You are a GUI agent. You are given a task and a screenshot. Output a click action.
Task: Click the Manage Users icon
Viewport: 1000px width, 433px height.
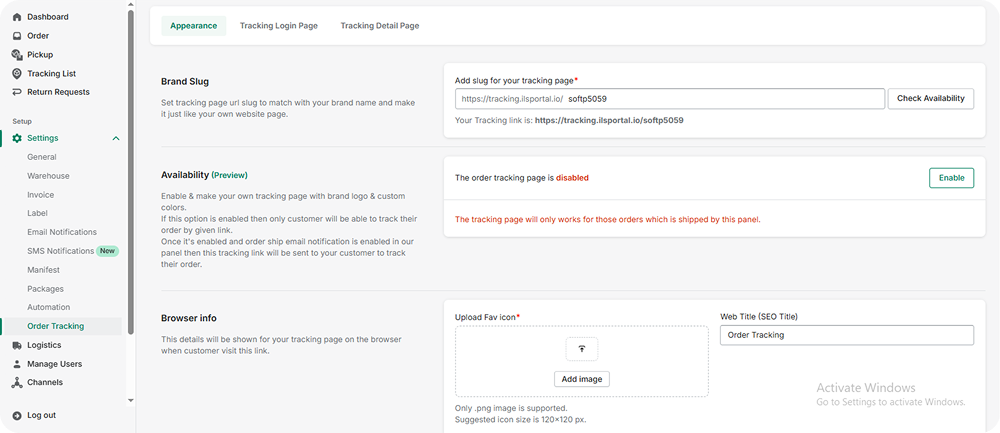17,364
